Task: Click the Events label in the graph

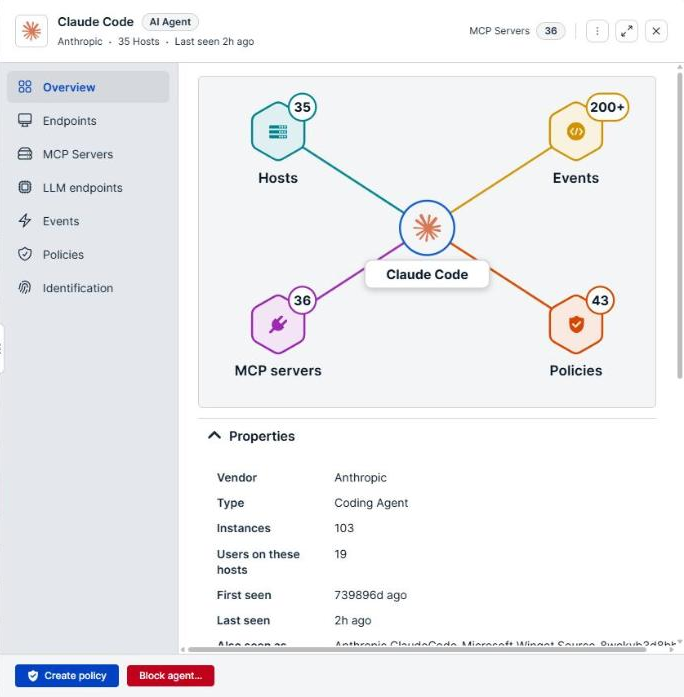Action: pyautogui.click(x=576, y=178)
